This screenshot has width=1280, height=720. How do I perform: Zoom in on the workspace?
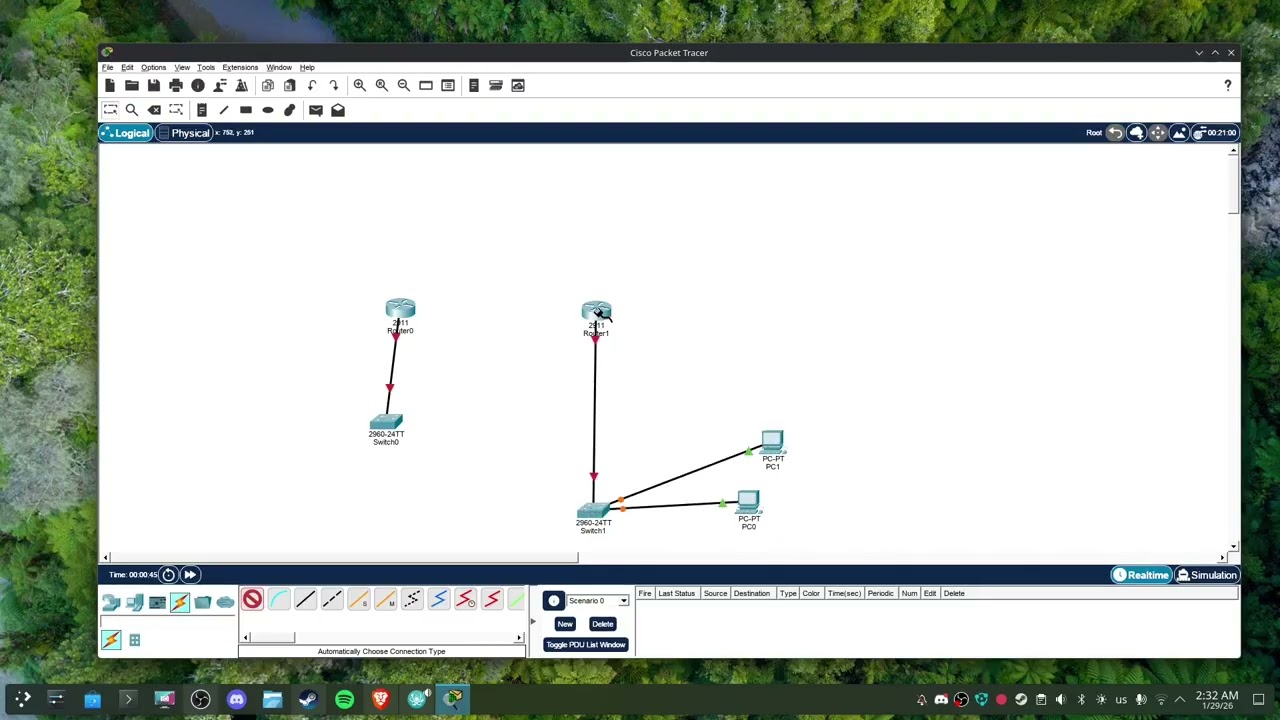coord(360,86)
